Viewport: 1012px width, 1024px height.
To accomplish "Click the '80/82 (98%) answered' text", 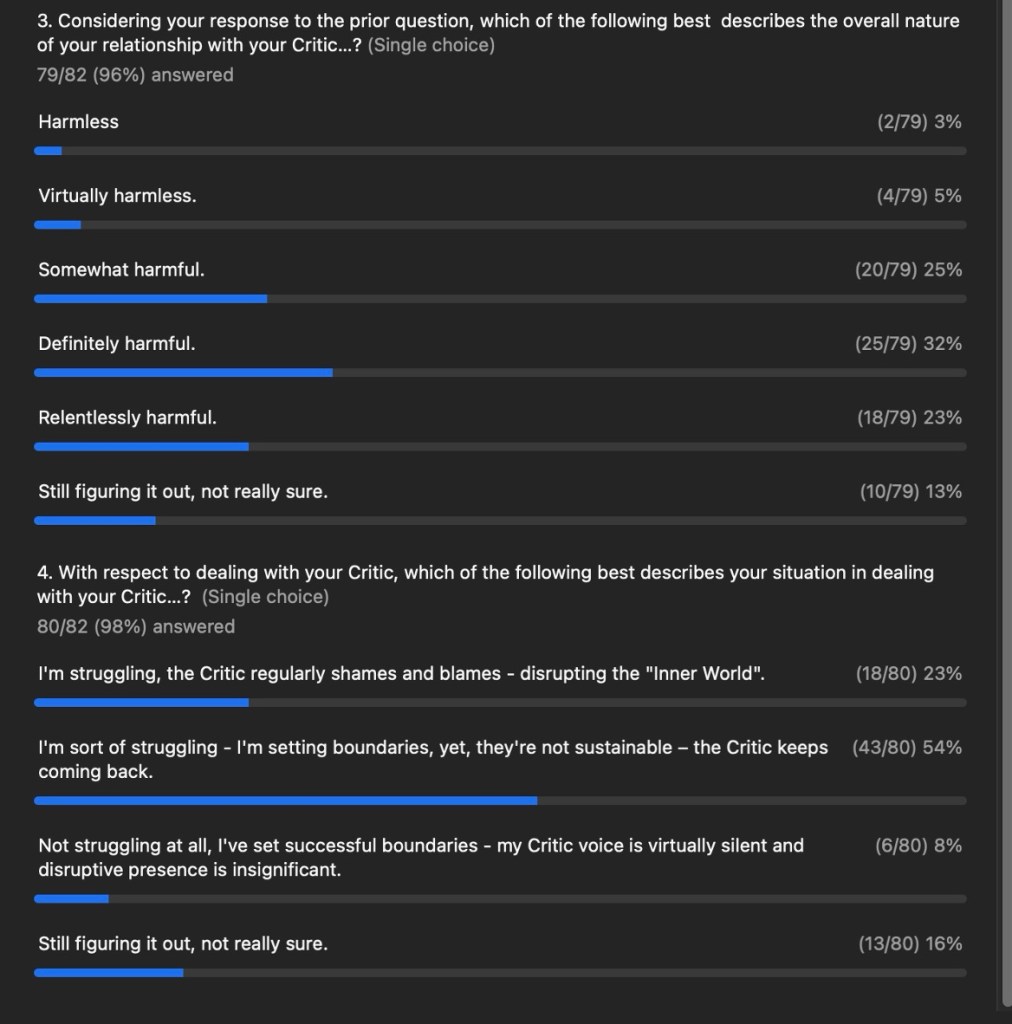I will pyautogui.click(x=136, y=627).
